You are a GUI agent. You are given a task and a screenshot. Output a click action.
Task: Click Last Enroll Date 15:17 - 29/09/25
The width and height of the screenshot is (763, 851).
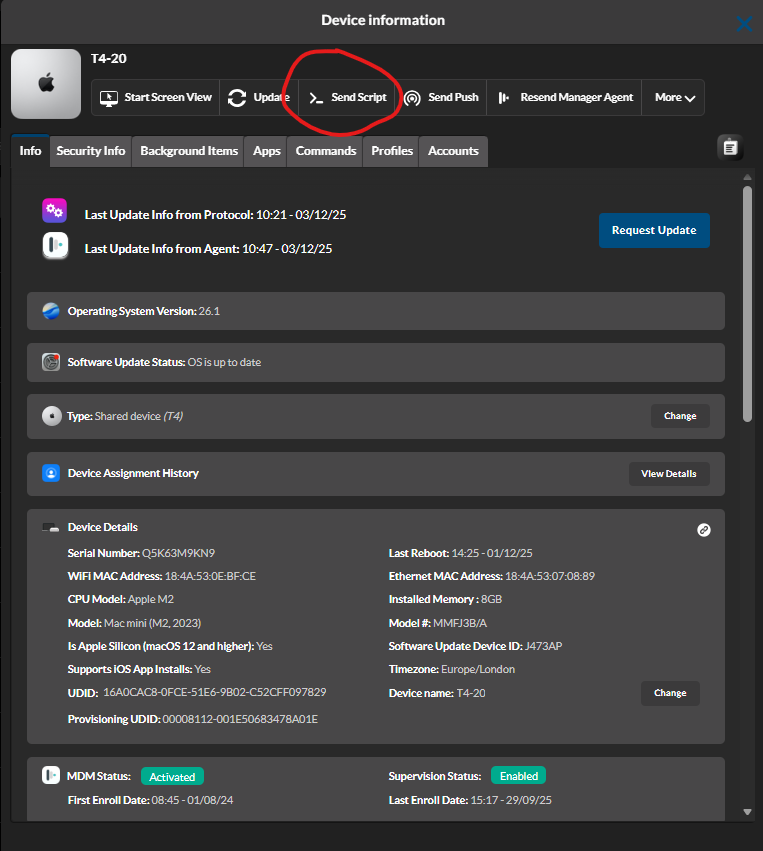coord(511,800)
